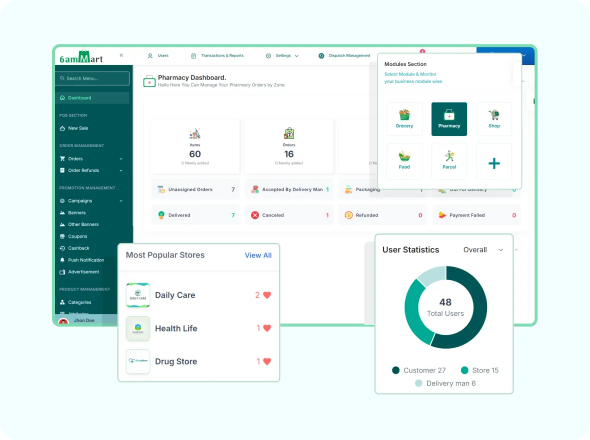The width and height of the screenshot is (590, 440).
Task: Click the Store 15 legend swatch
Action: coord(464,370)
